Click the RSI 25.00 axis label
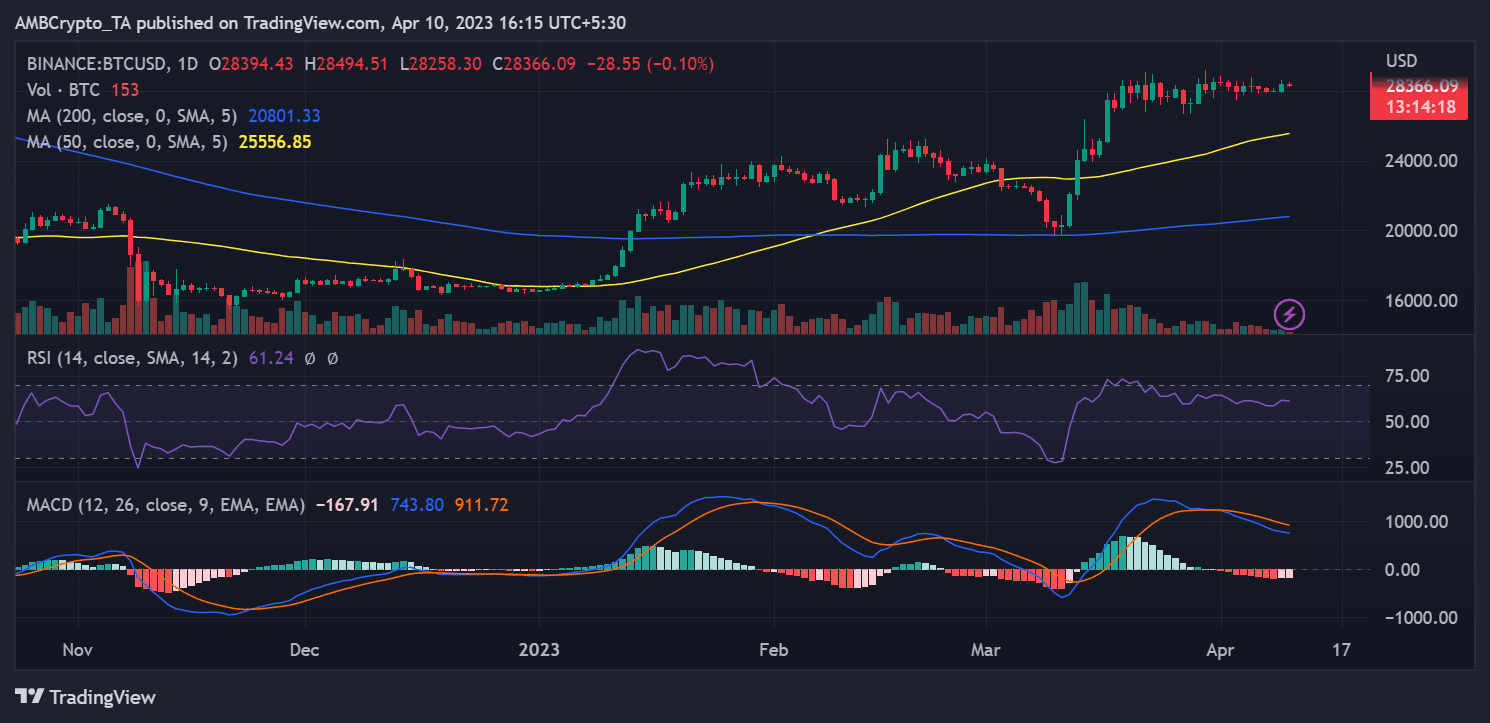 pyautogui.click(x=1408, y=468)
